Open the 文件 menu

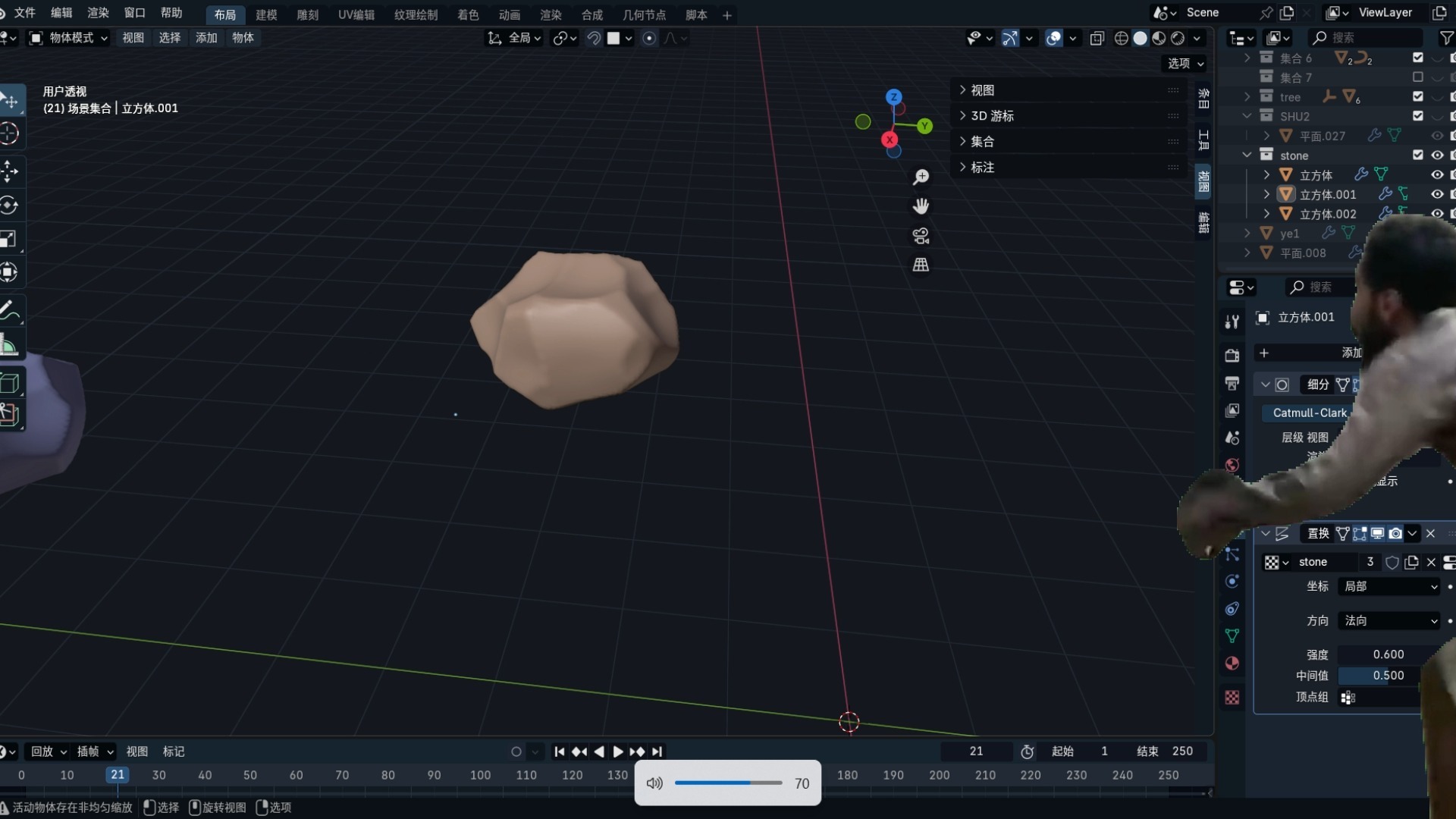24,13
